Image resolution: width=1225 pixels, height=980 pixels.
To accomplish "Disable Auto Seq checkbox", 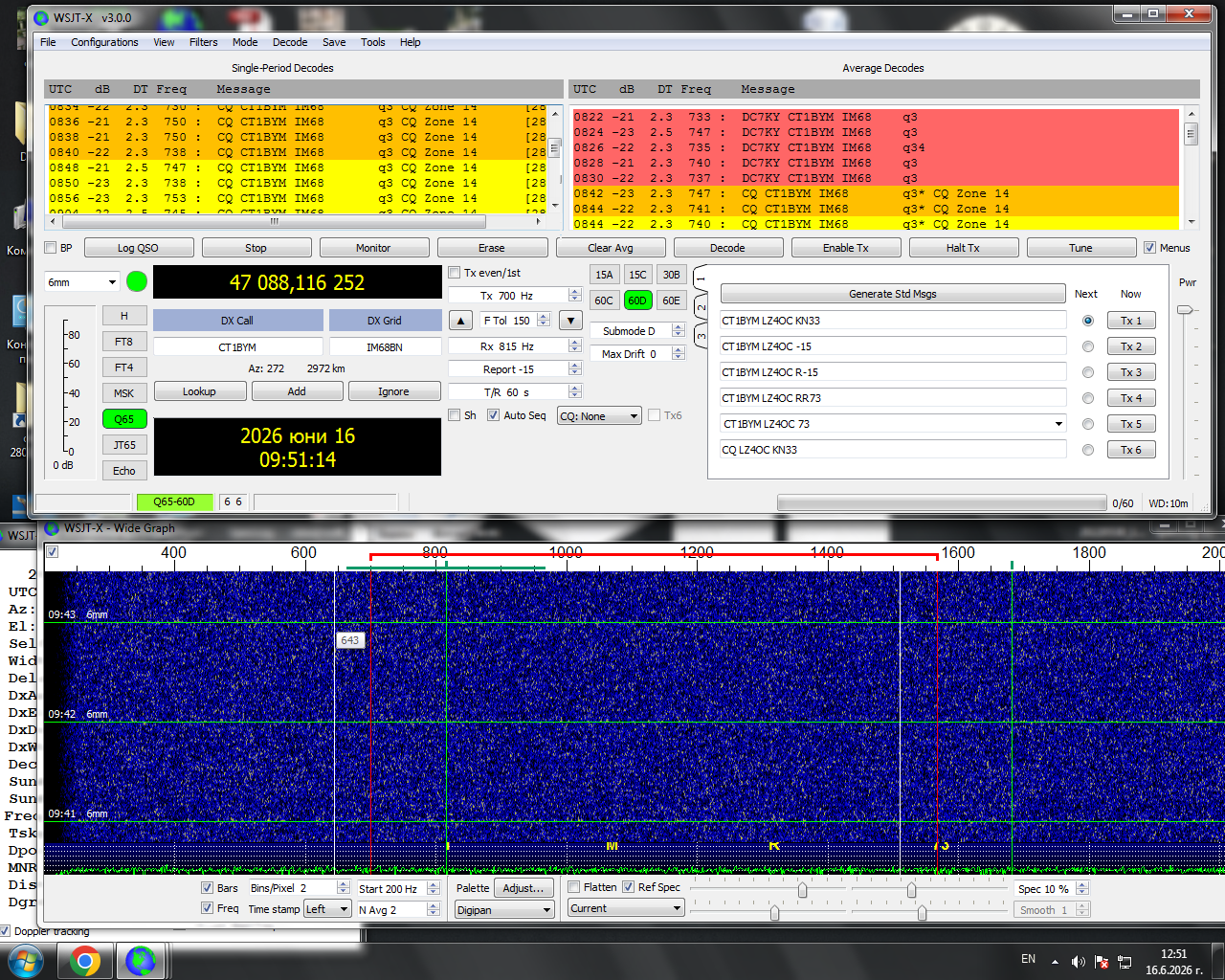I will tap(493, 415).
